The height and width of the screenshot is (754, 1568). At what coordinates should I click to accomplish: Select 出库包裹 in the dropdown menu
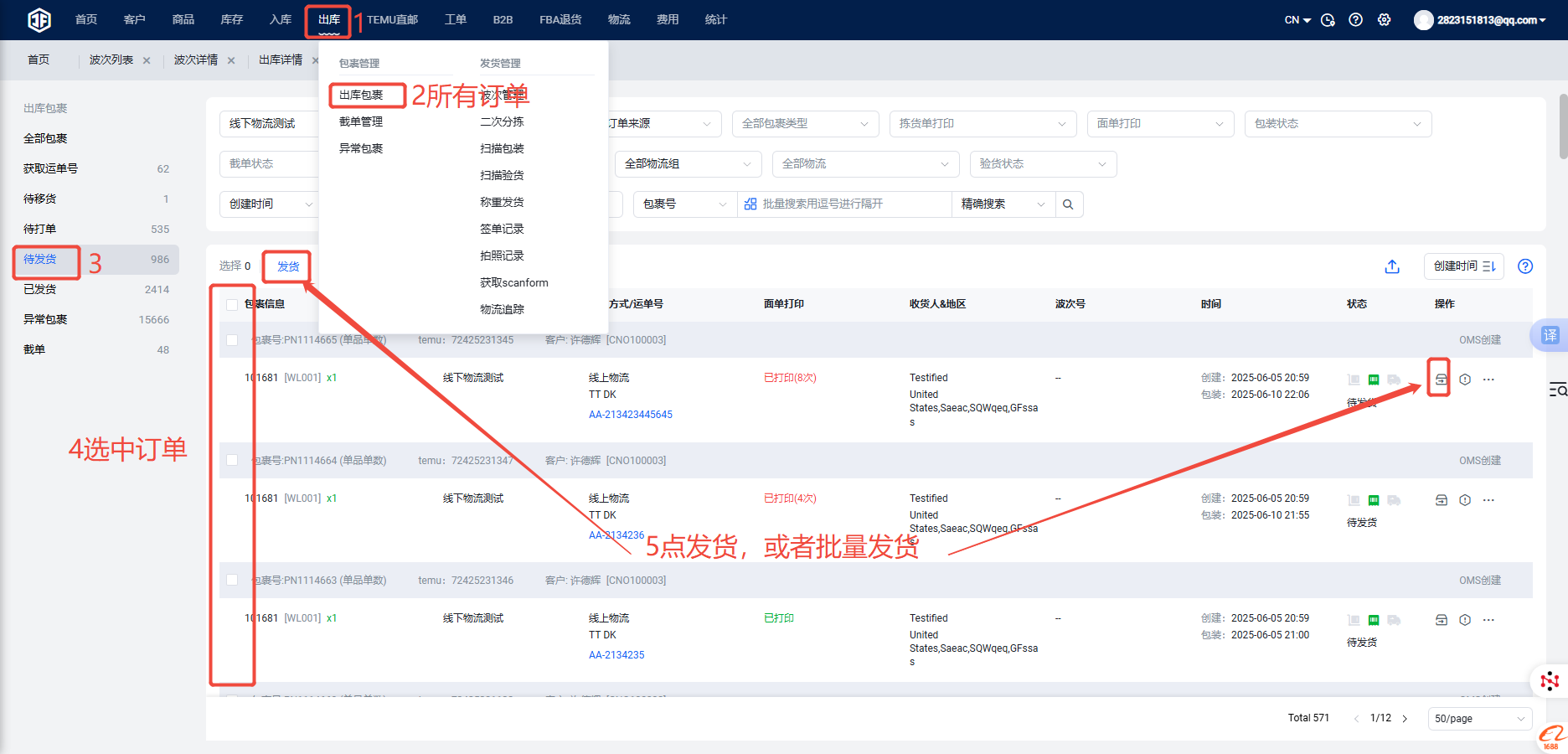pos(361,96)
